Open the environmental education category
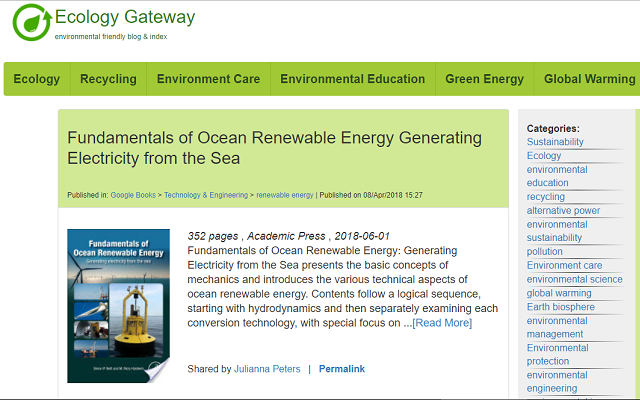Screen dimensions: 640x400 tap(557, 176)
